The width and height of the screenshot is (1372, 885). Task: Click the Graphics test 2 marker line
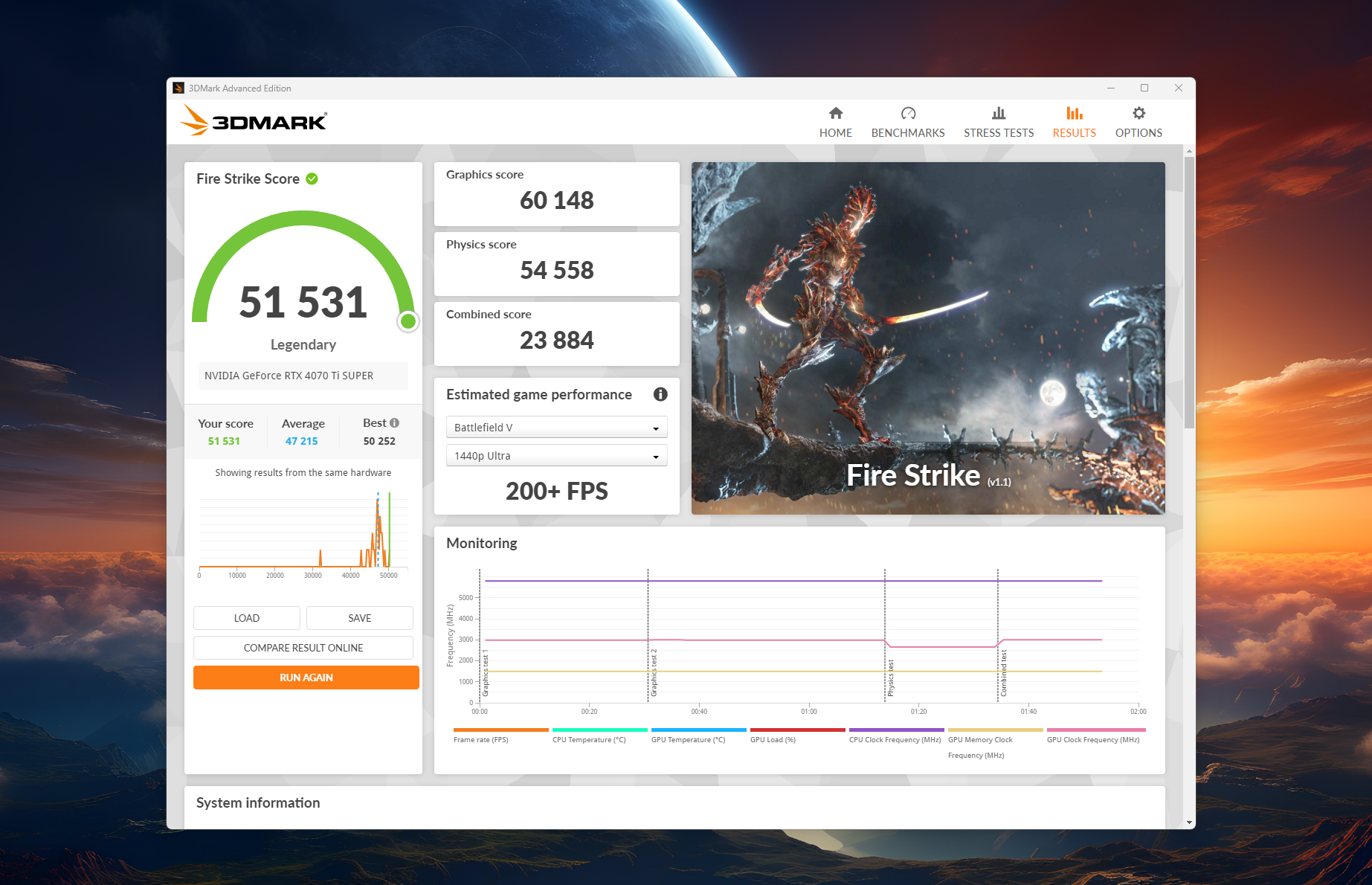click(x=648, y=636)
